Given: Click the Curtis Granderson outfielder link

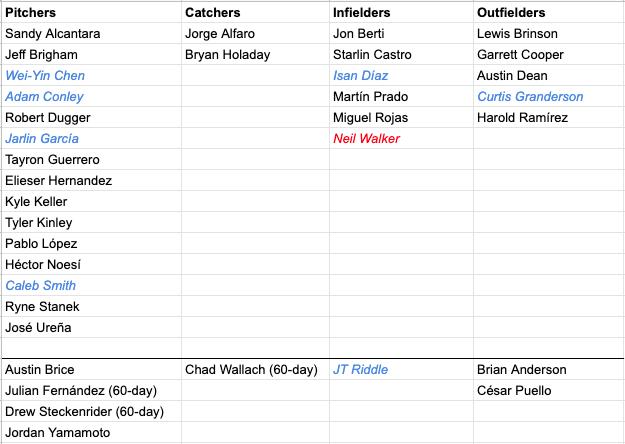Looking at the screenshot, I should coord(530,97).
